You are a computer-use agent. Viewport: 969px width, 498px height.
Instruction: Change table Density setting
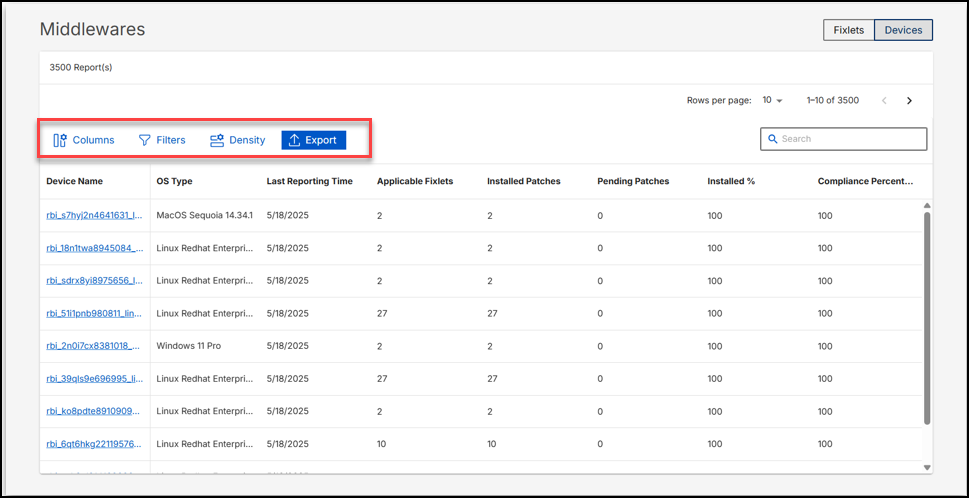pos(238,140)
